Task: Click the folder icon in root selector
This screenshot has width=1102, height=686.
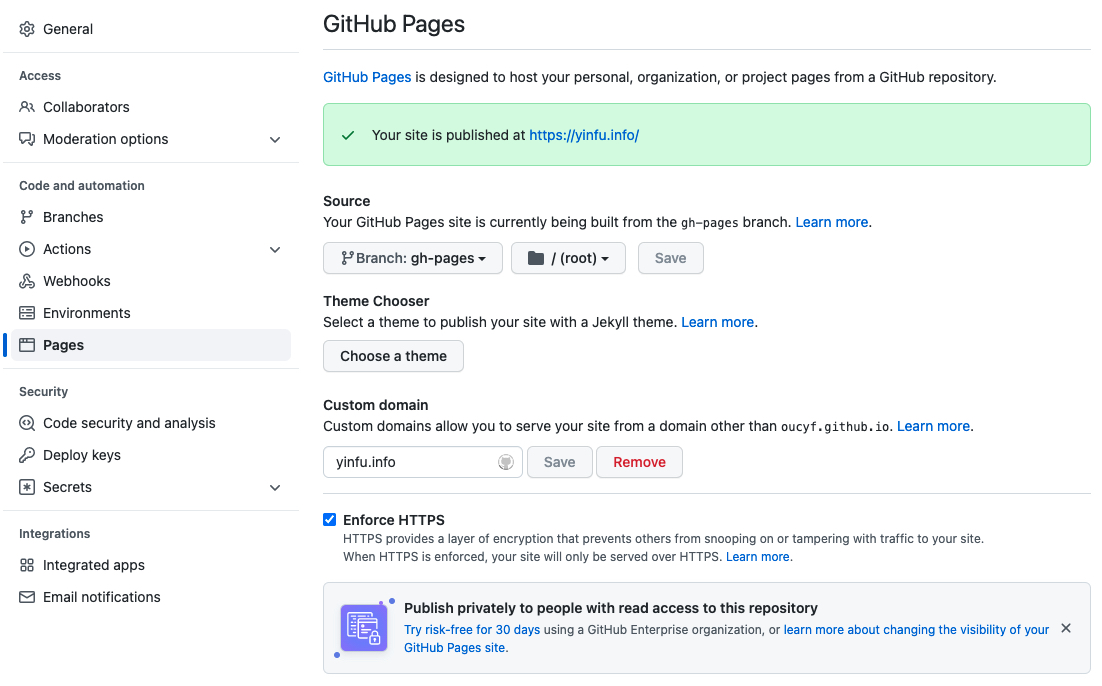Action: [536, 258]
